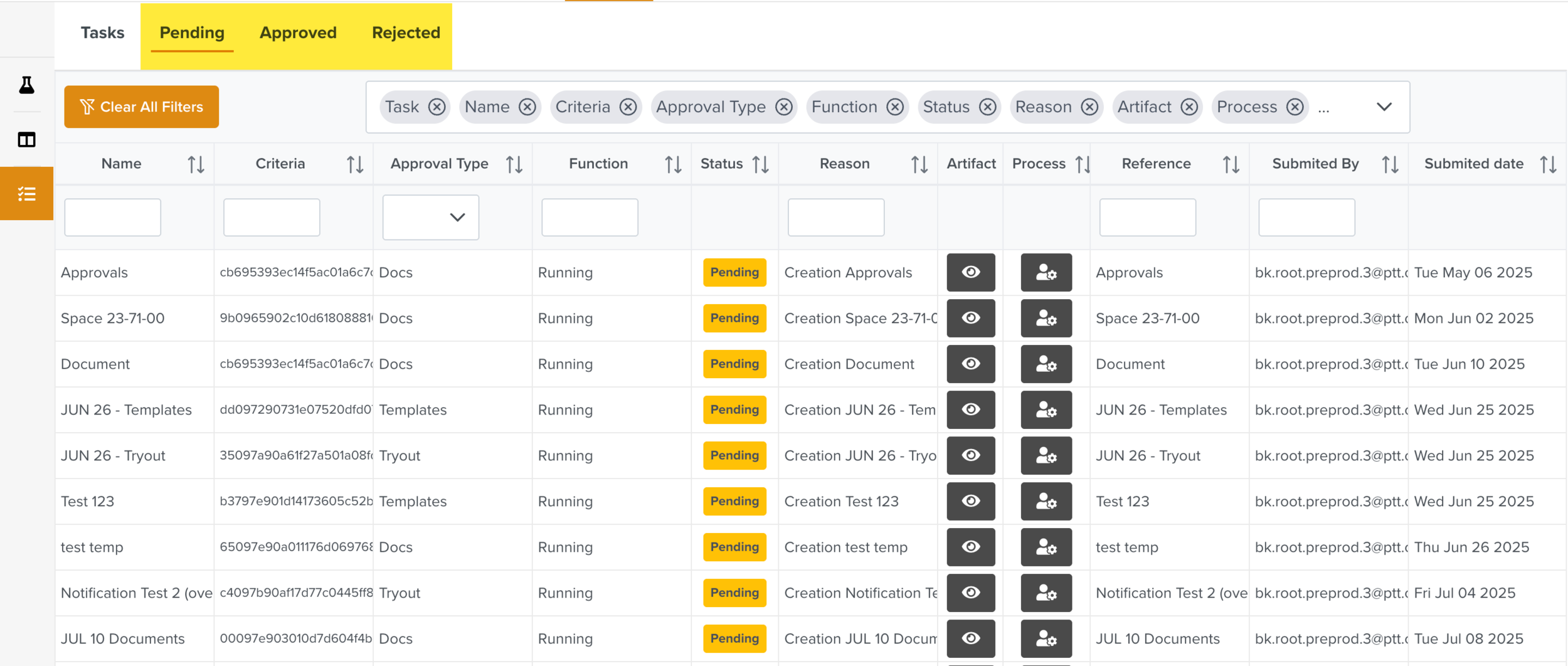Screen dimensions: 1568x666
Task: Expand the column chips selector chevron
Action: pos(1384,107)
